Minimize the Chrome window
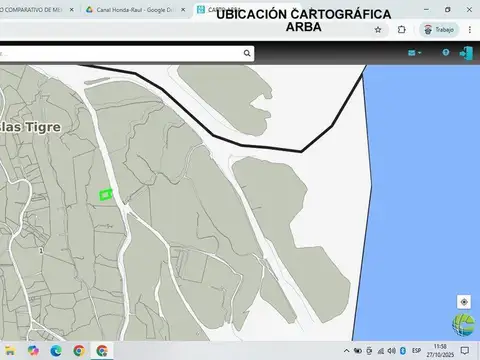The image size is (480, 360). pos(426,10)
